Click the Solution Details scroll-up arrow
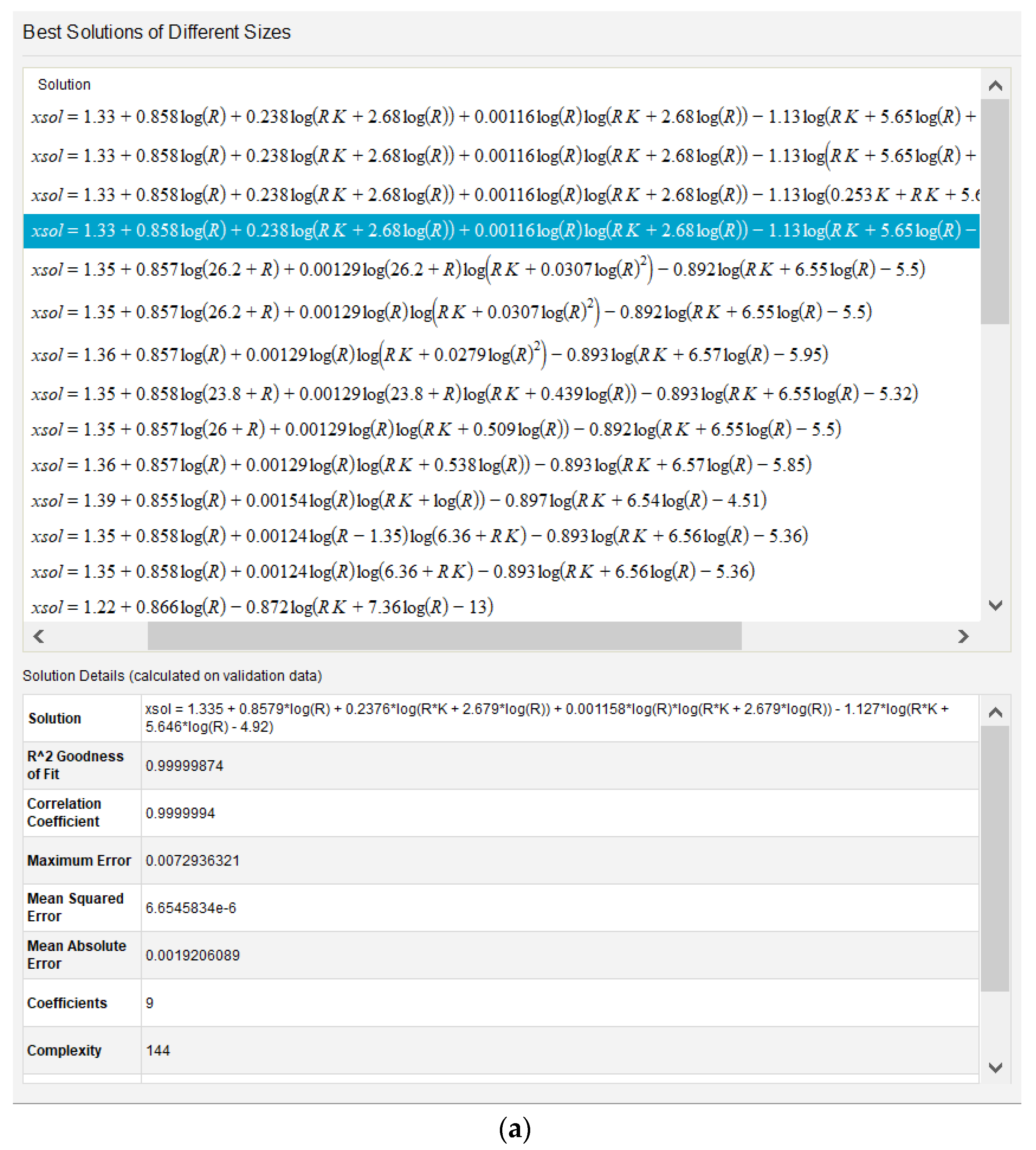1036x1150 pixels. pos(995,712)
